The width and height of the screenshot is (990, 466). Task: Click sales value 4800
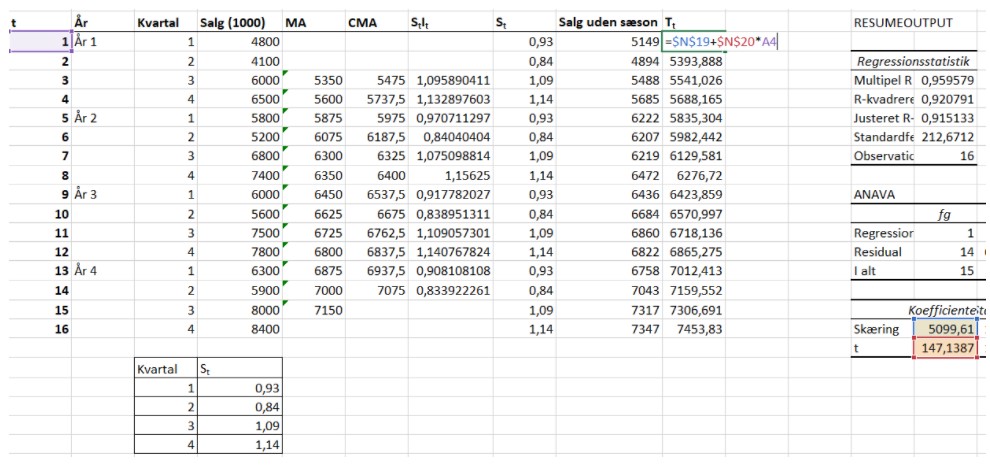pos(240,42)
